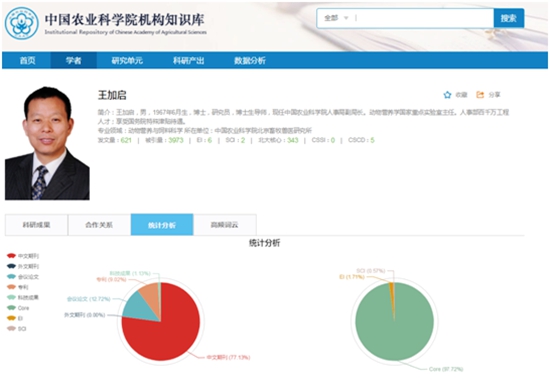Toggle the 外文期刊 dark blue legend item
Image resolution: width=550 pixels, height=389 pixels.
pos(23,266)
